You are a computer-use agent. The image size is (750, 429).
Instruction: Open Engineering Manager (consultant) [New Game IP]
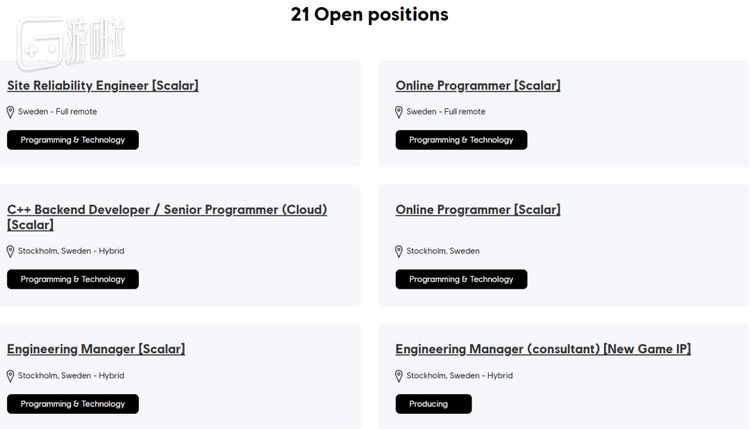coord(543,349)
